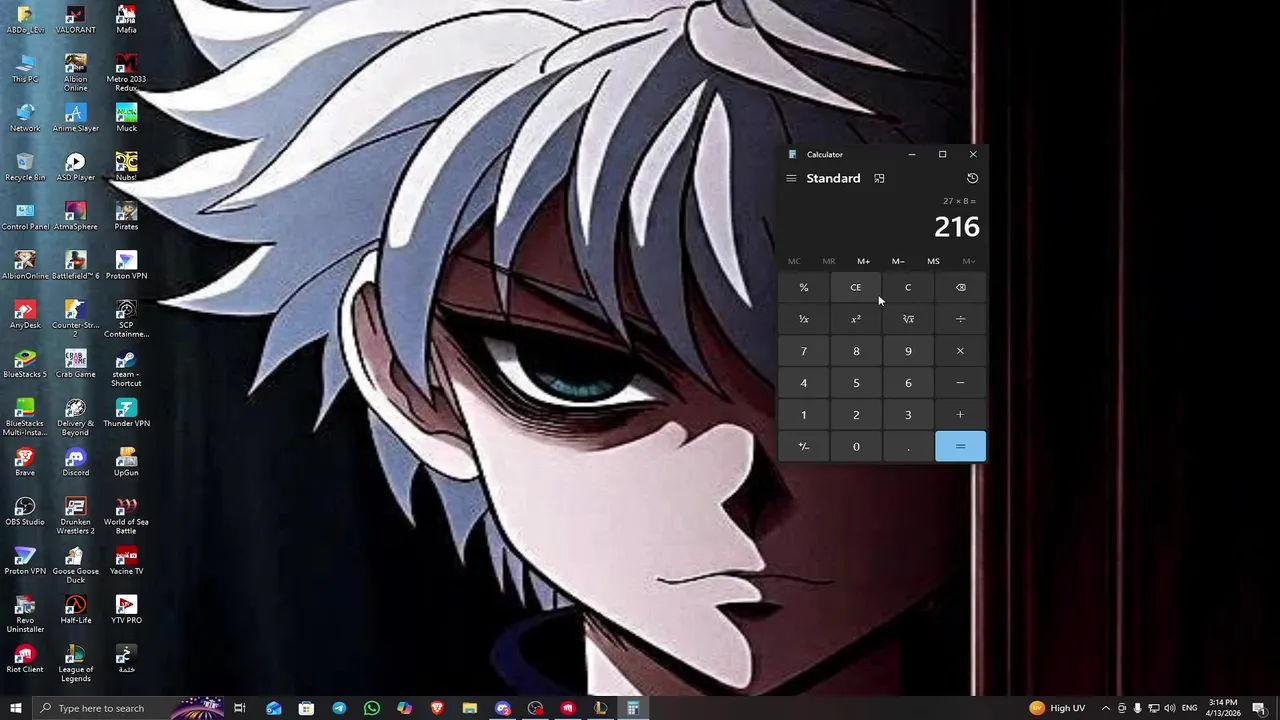Open the Brave browser desktop shortcut
1280x720 pixels.
[x=25, y=463]
